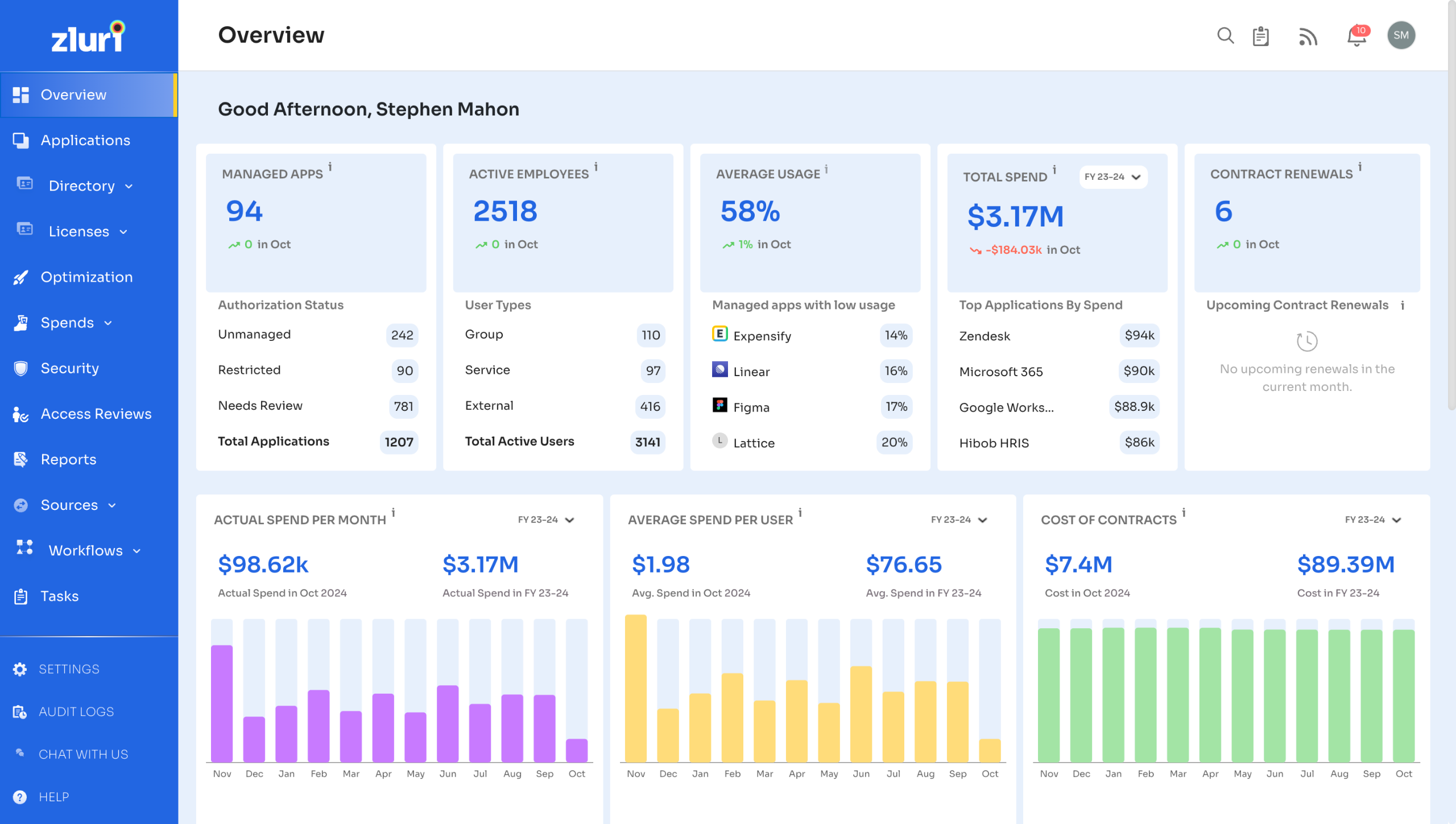
Task: Click the Zluri logo
Action: point(88,37)
